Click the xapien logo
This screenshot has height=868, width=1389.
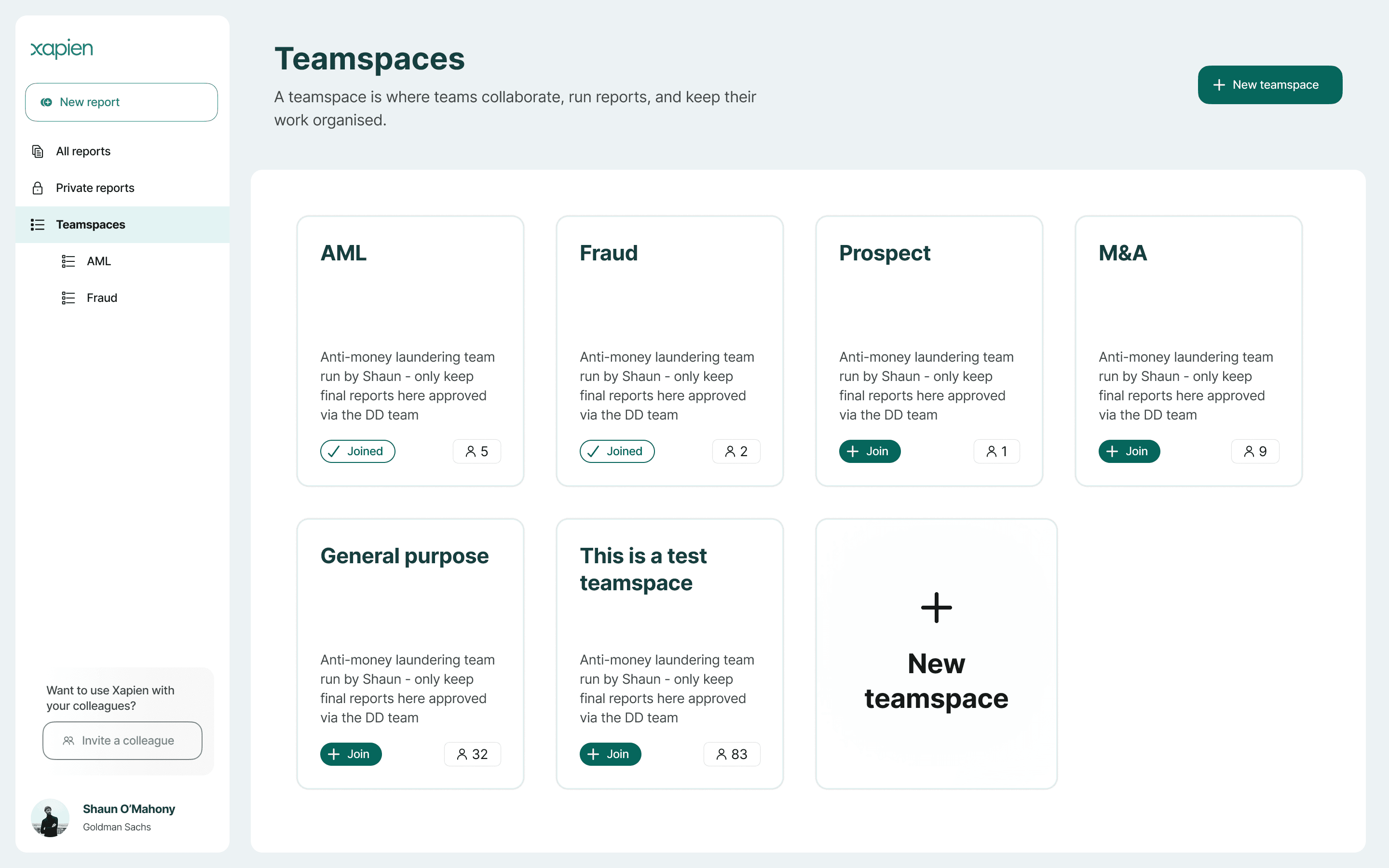pos(61,49)
